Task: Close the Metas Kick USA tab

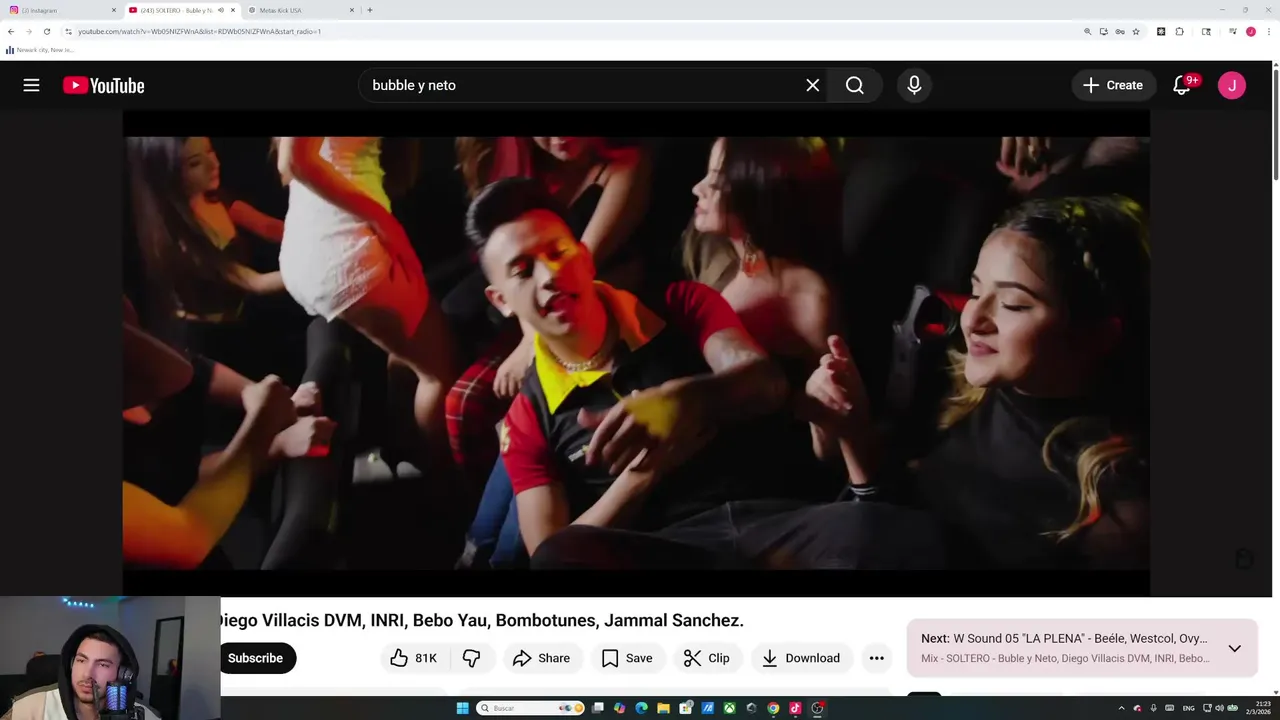Action: coord(352,10)
